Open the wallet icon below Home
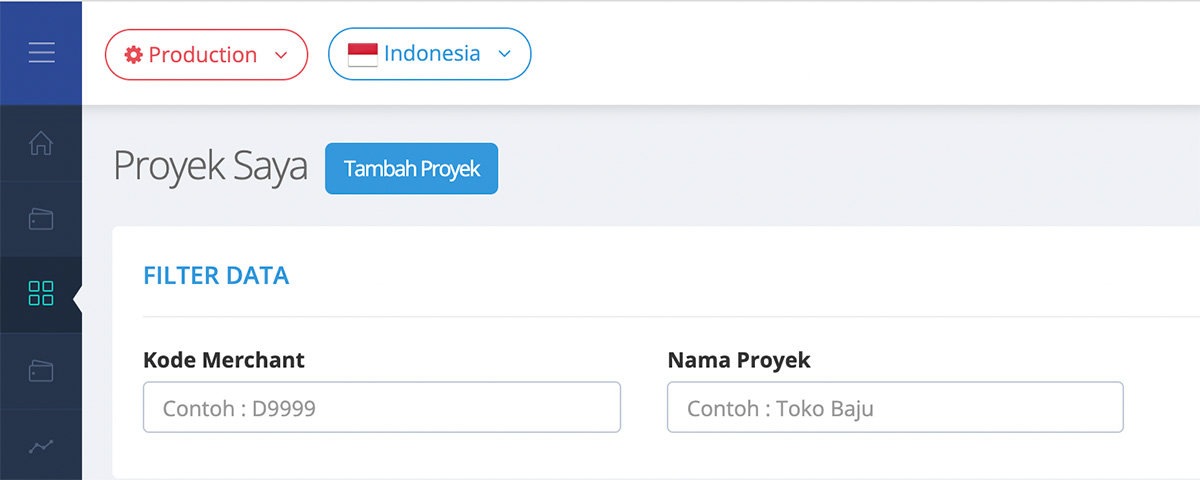This screenshot has width=1200, height=480. point(41,219)
